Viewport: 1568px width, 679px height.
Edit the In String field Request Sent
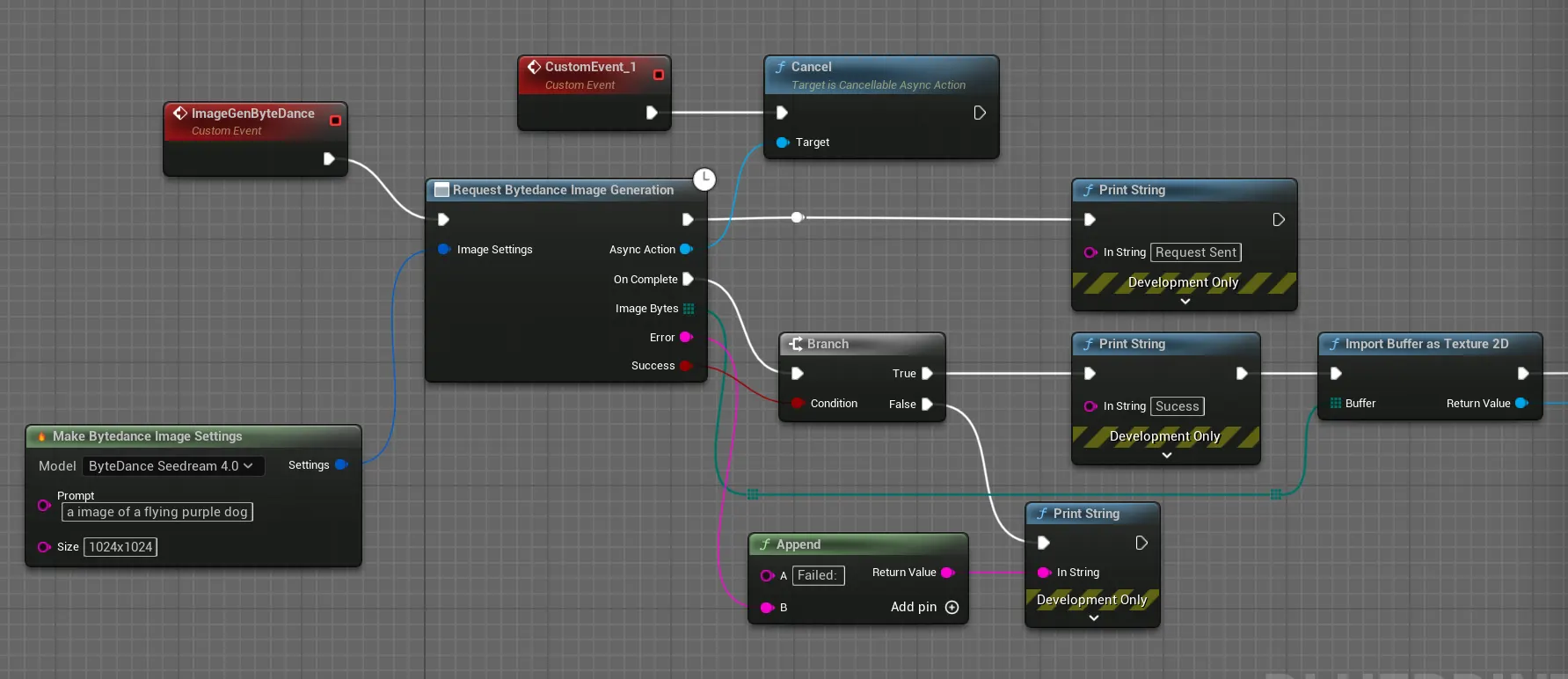tap(1195, 252)
